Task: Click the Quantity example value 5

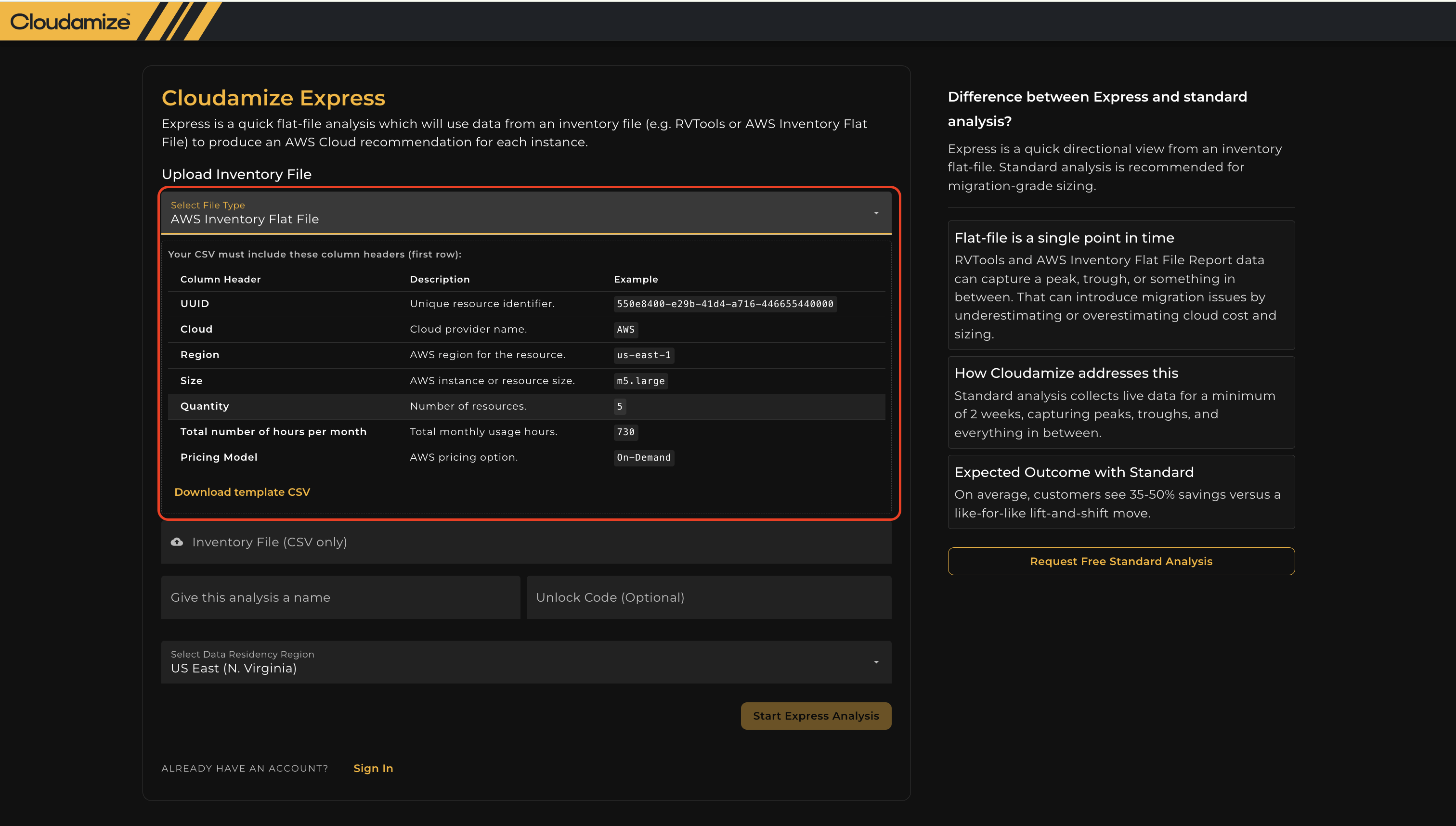Action: click(620, 407)
